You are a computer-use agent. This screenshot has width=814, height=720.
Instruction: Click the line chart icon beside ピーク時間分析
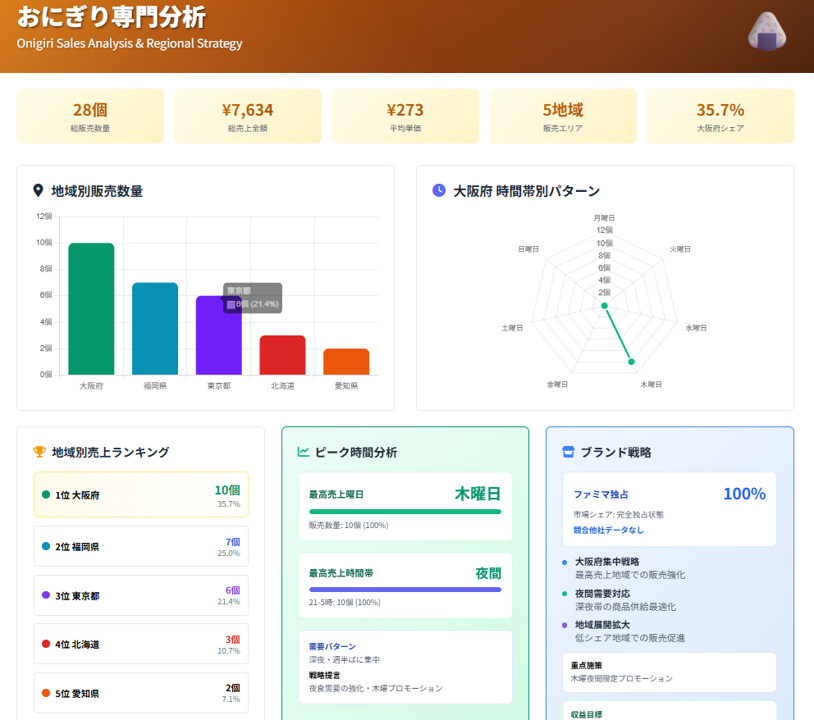pos(303,452)
